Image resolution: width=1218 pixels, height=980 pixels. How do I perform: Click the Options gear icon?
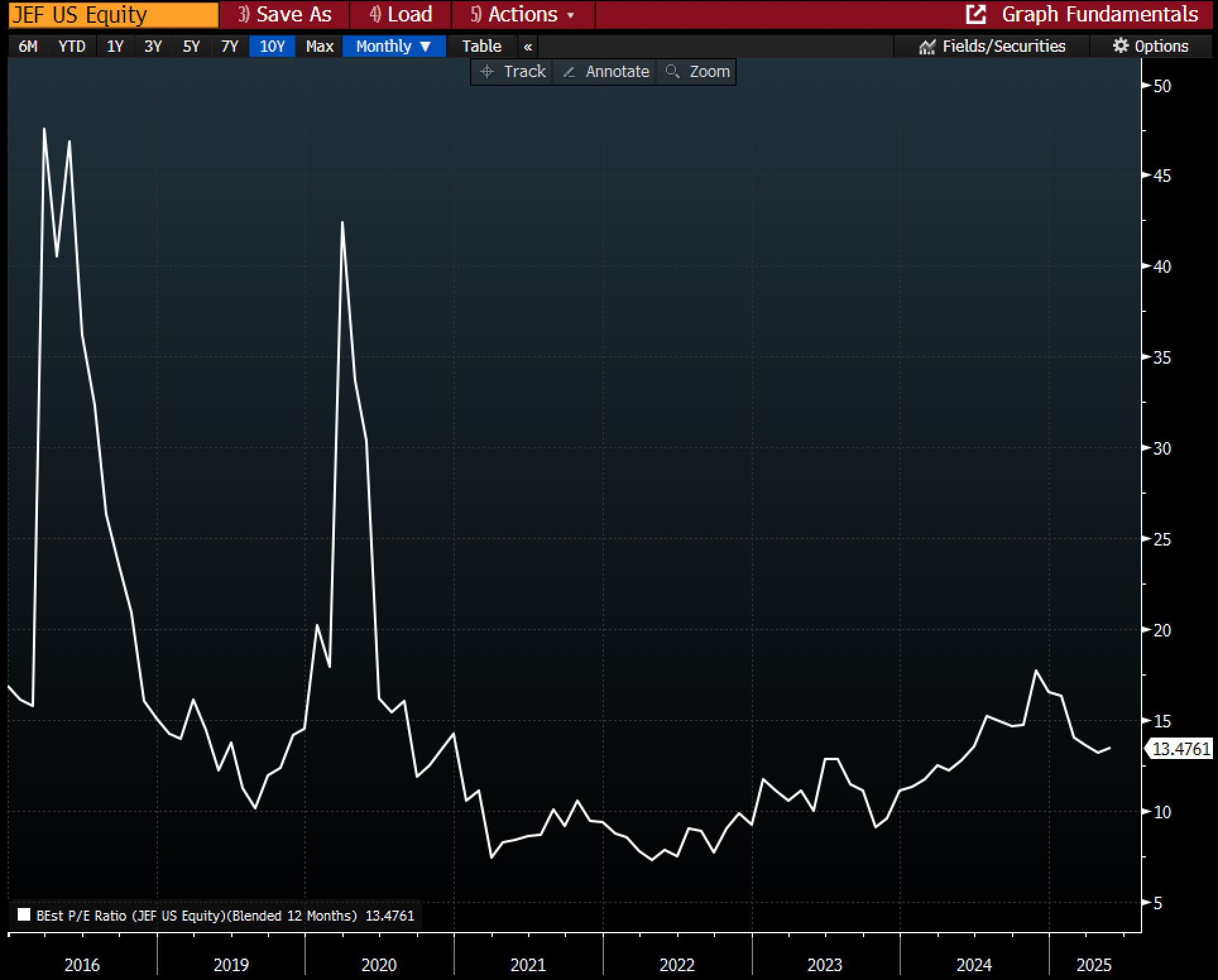(1120, 46)
